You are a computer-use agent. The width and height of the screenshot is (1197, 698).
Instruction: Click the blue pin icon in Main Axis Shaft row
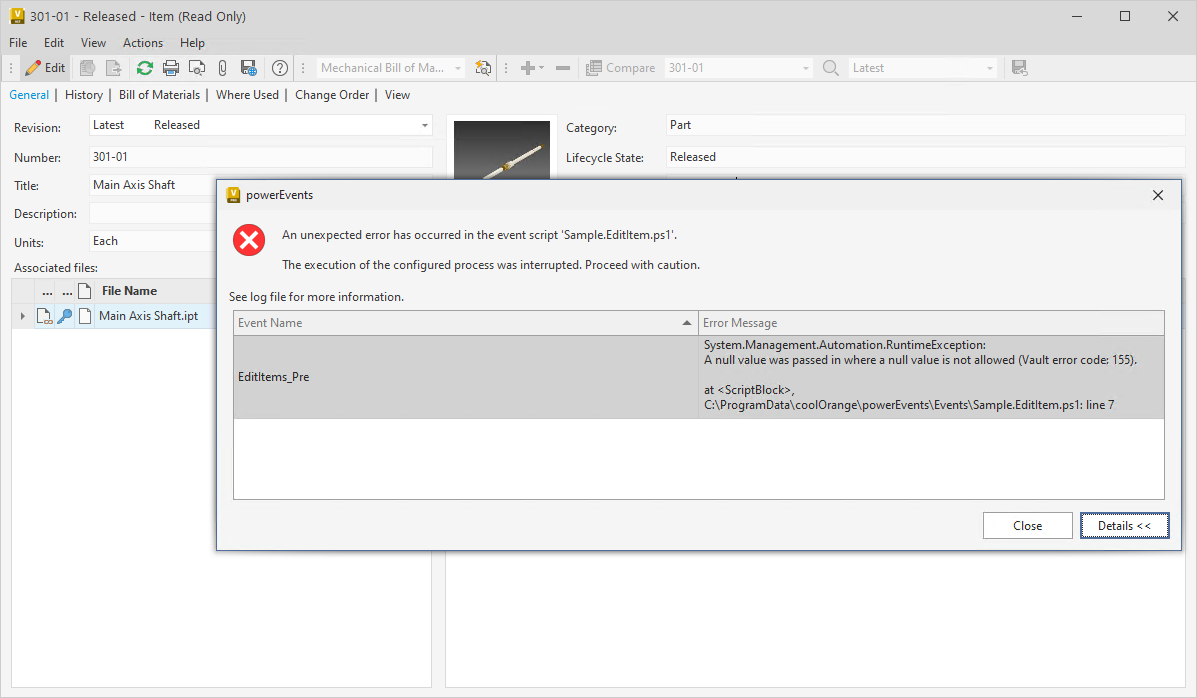tap(65, 315)
